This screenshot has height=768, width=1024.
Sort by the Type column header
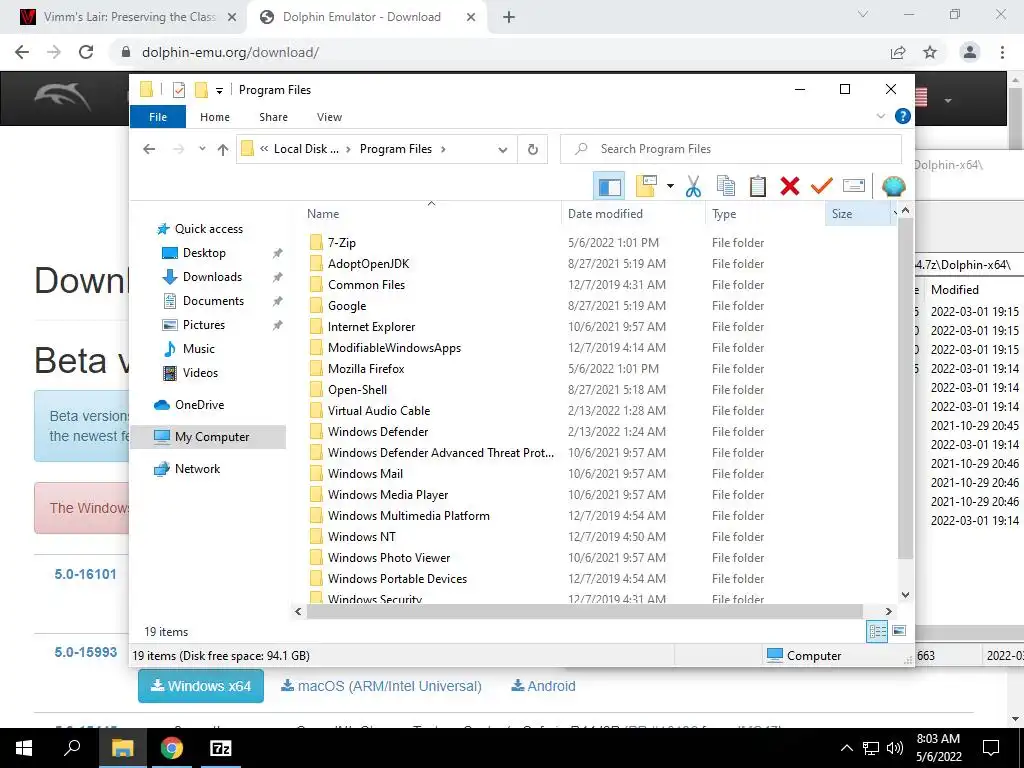pos(765,214)
